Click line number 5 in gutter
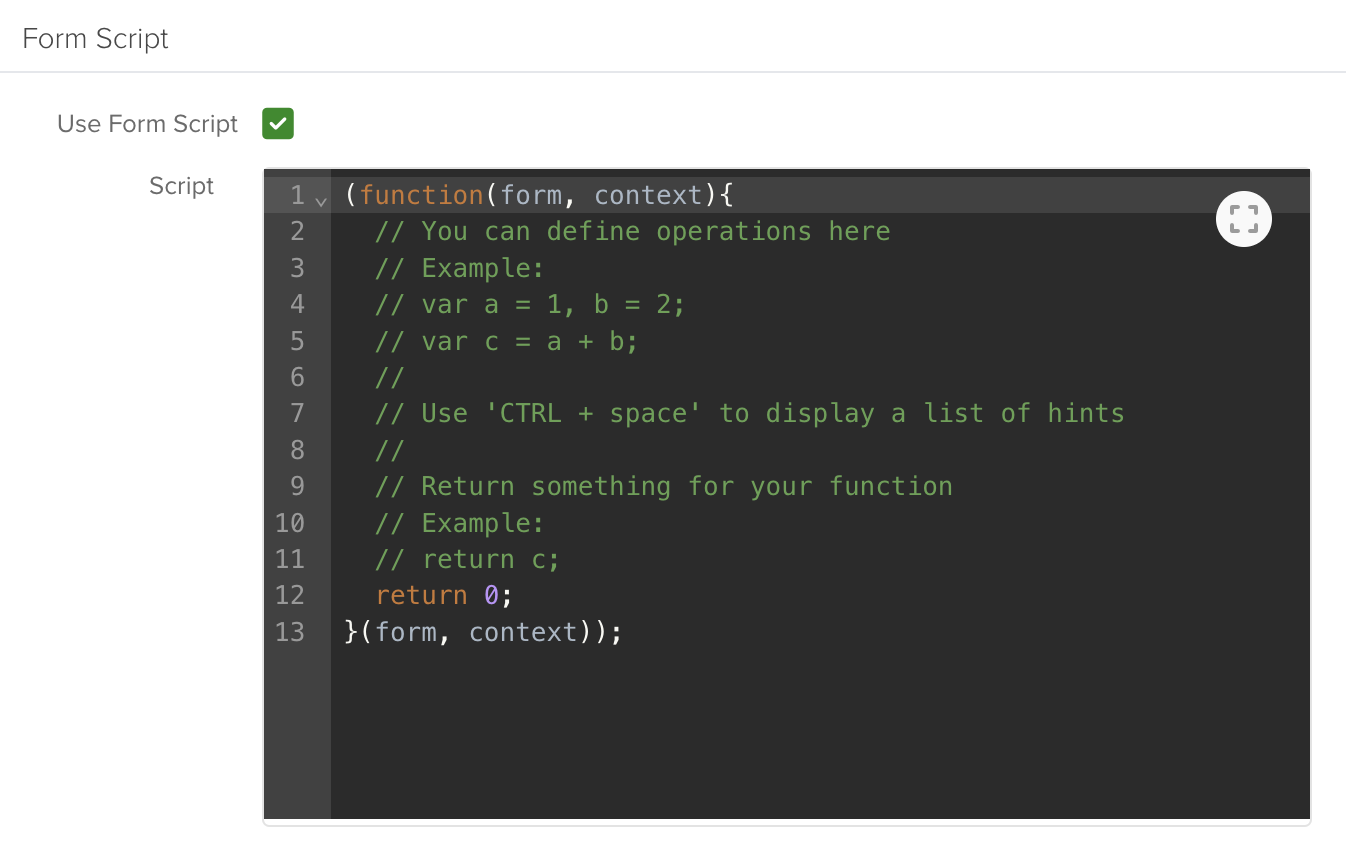 [x=297, y=341]
